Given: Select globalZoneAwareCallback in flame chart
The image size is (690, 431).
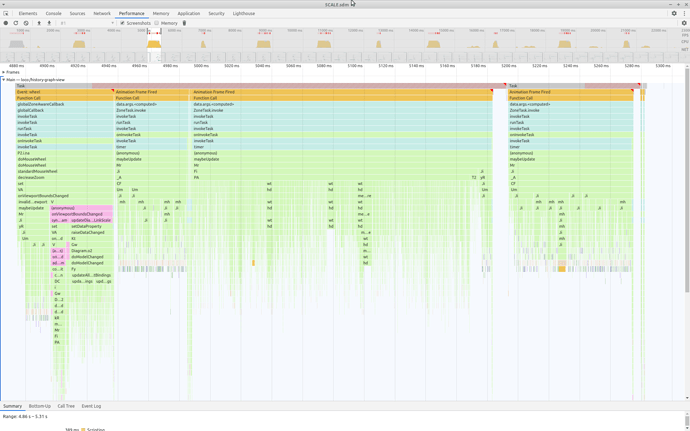Looking at the screenshot, I should 65,104.
